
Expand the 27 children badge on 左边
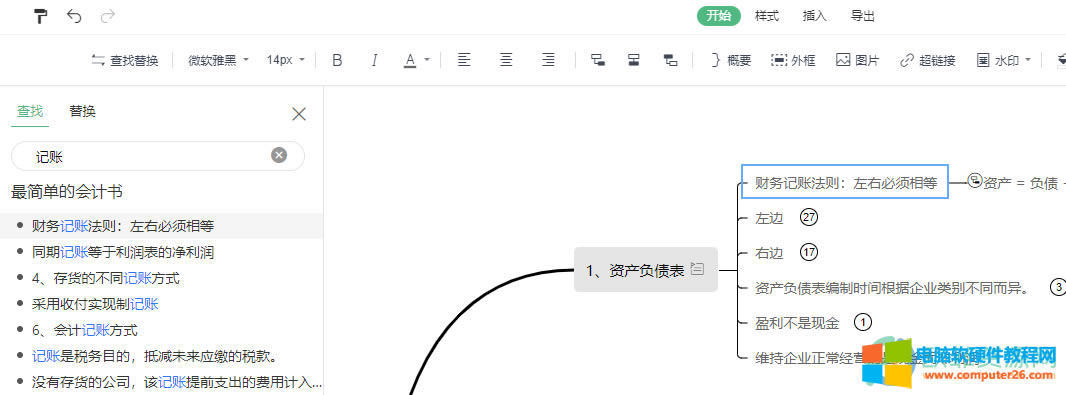808,218
